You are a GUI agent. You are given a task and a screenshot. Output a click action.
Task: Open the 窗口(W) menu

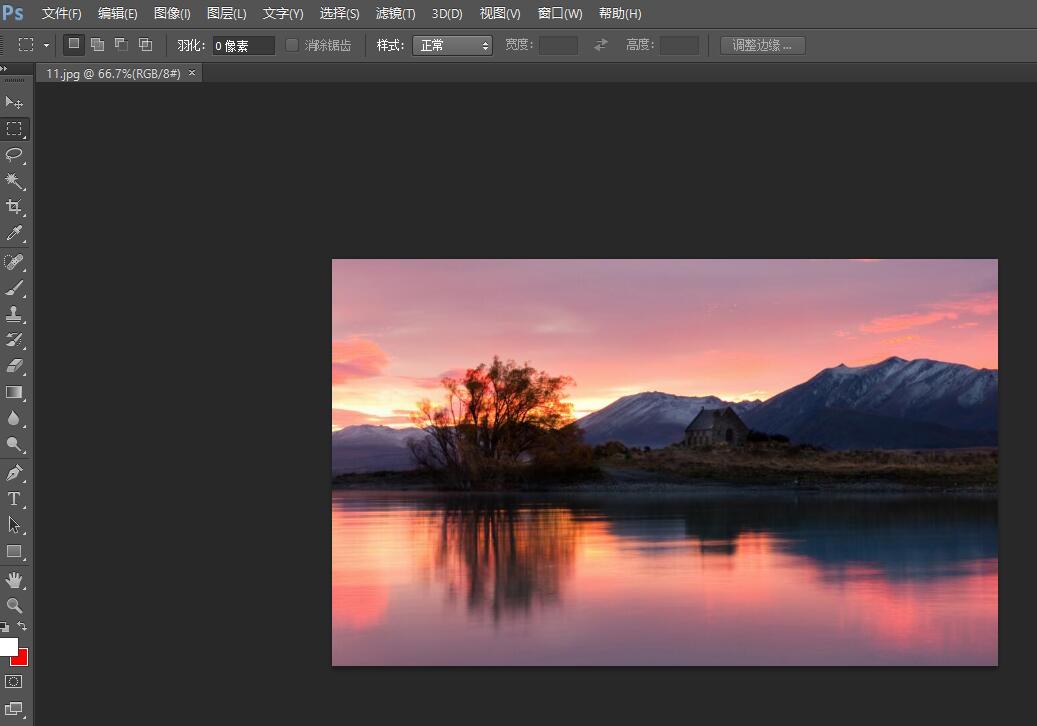coord(560,13)
